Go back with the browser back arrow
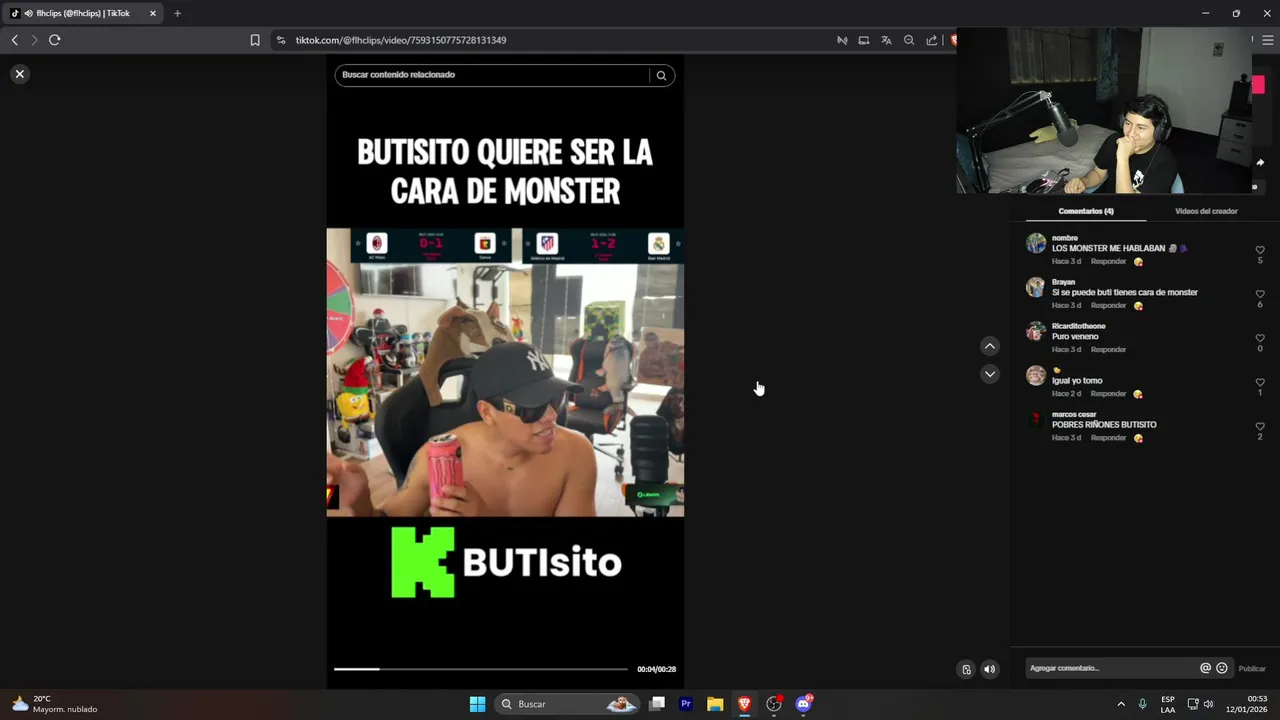 coord(14,40)
